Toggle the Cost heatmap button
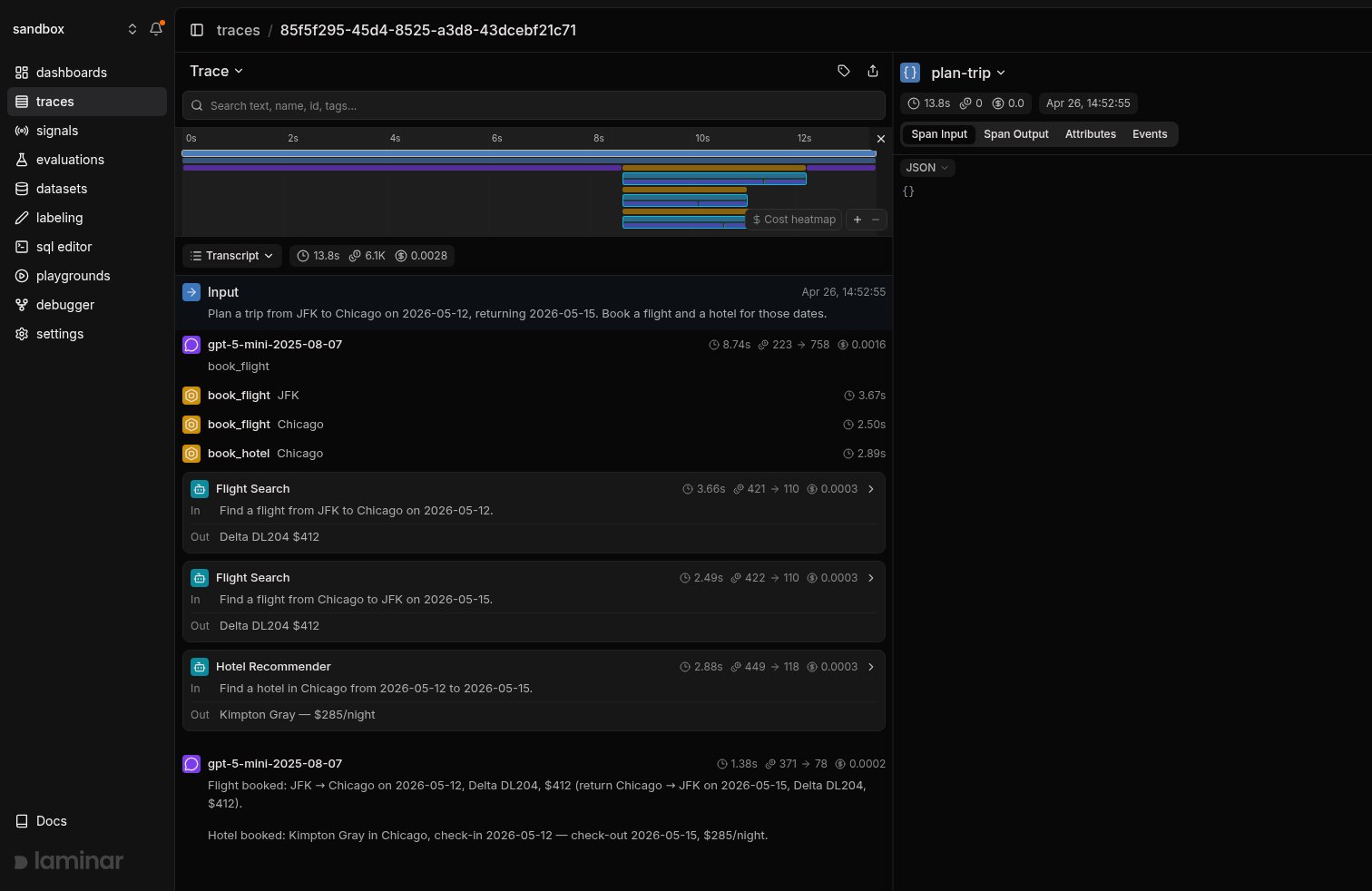The image size is (1372, 891). (794, 220)
